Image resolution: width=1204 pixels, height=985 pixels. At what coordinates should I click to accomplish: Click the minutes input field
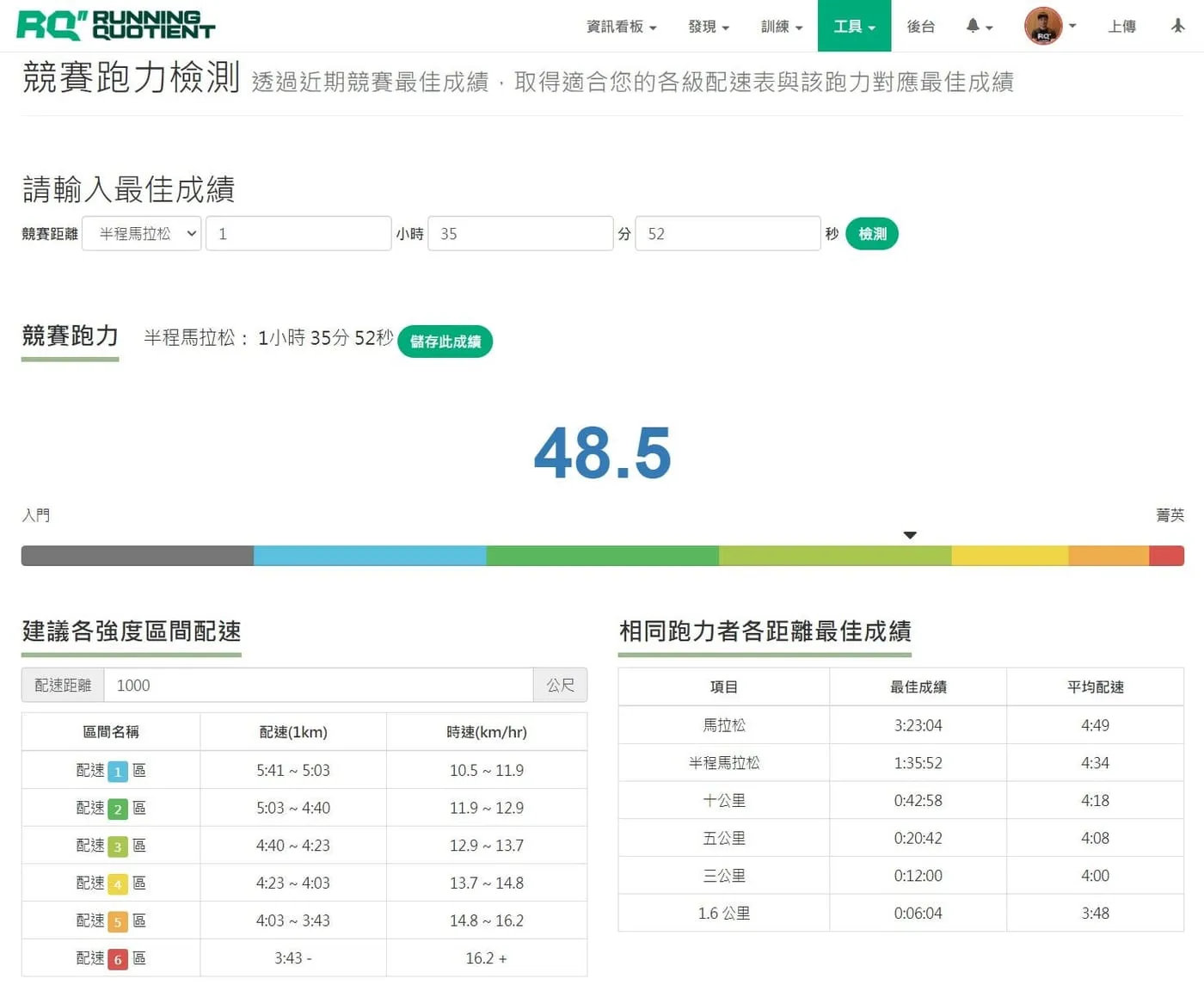520,234
